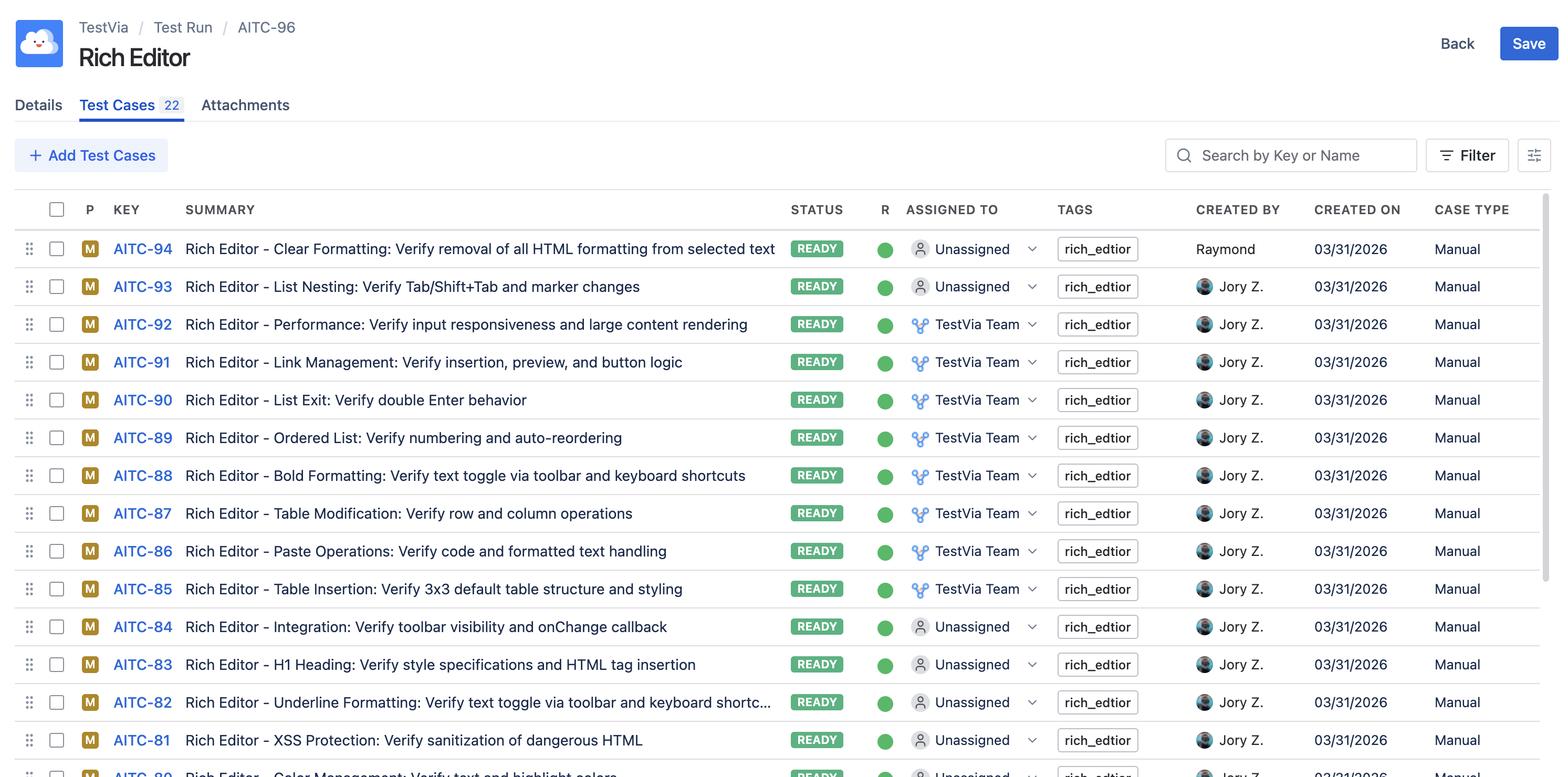Click READY status badge of AITC-92
Viewport: 1568px width, 777px height.
[816, 324]
